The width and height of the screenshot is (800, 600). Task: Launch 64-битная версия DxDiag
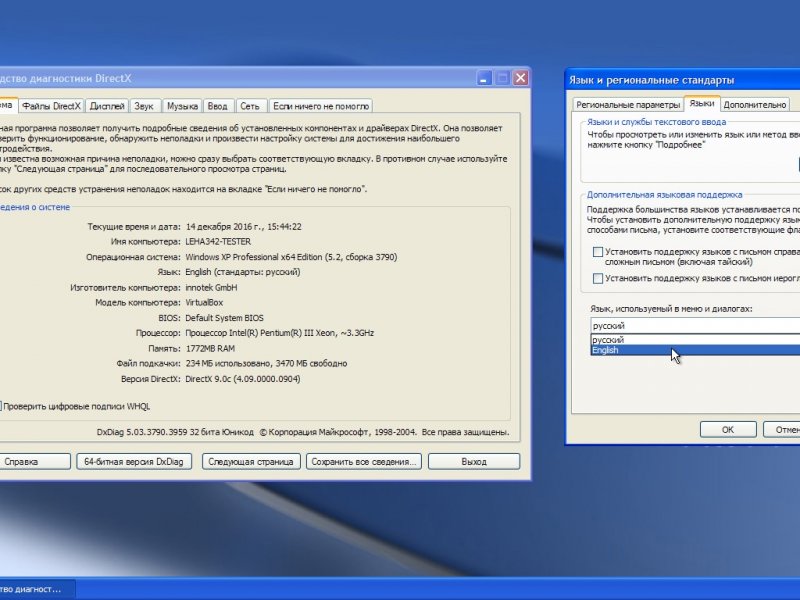(x=134, y=461)
